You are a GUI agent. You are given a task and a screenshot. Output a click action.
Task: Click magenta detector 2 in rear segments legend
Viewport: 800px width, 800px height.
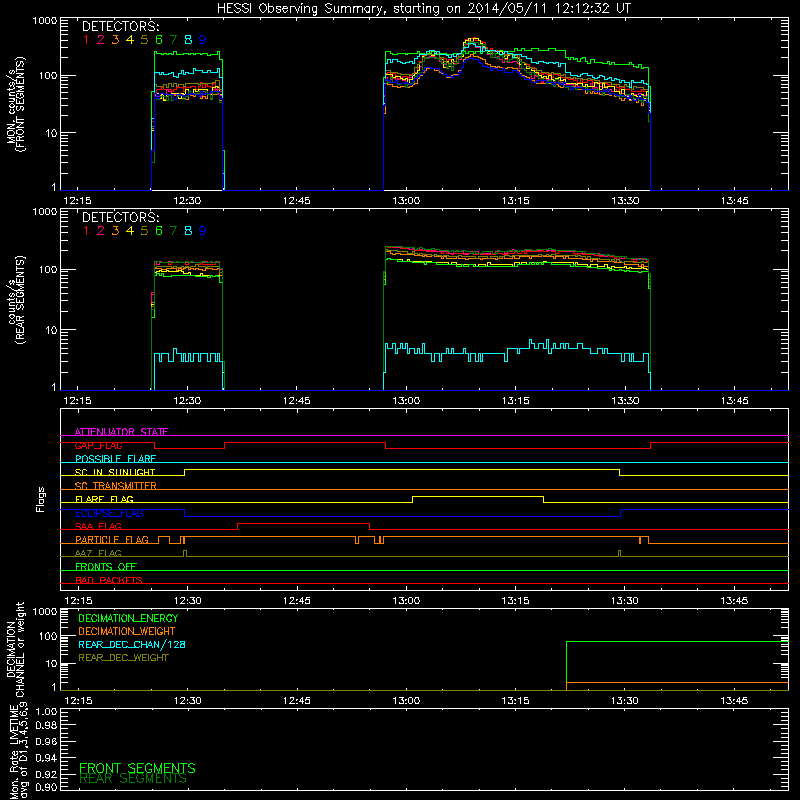pos(101,231)
